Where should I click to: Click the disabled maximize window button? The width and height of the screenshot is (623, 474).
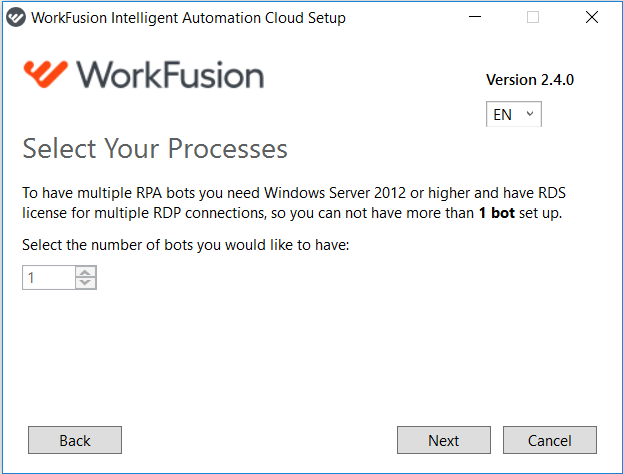533,17
